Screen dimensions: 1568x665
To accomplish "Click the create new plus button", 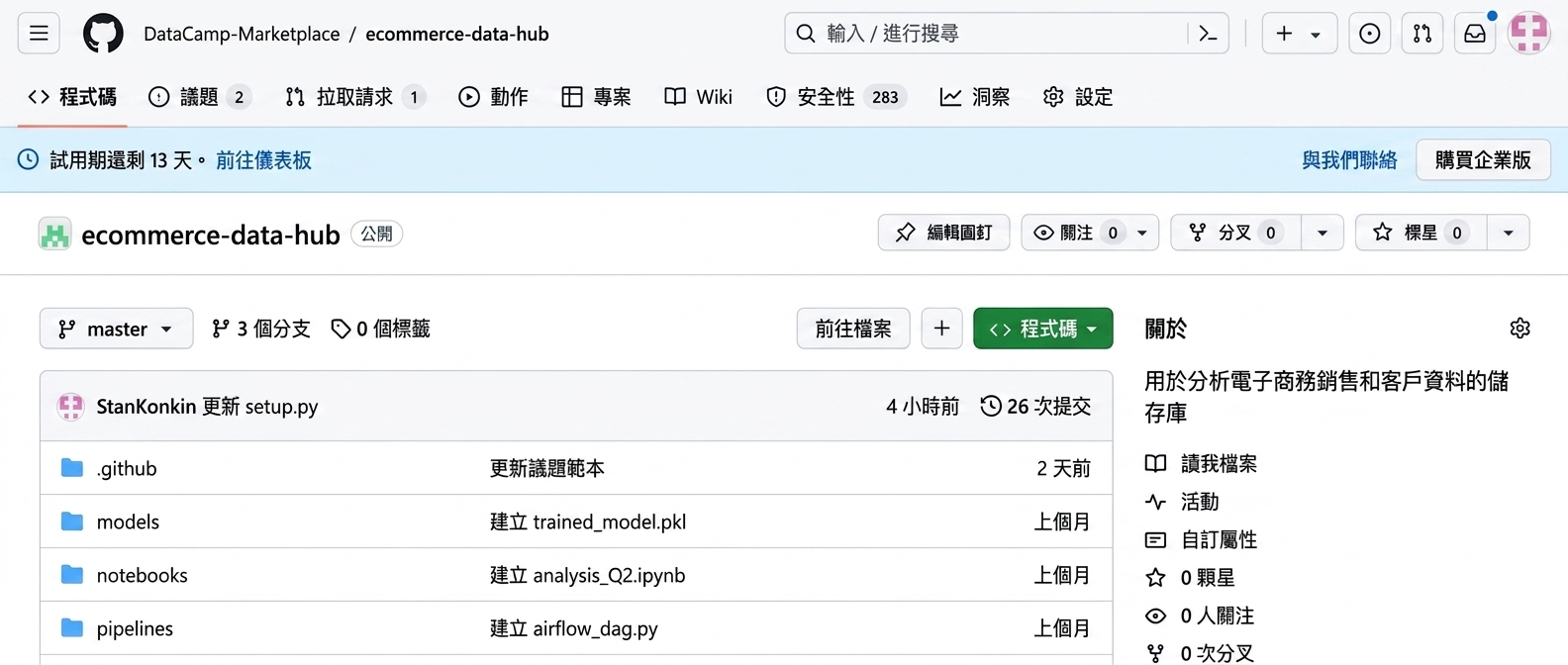I will 1284,34.
